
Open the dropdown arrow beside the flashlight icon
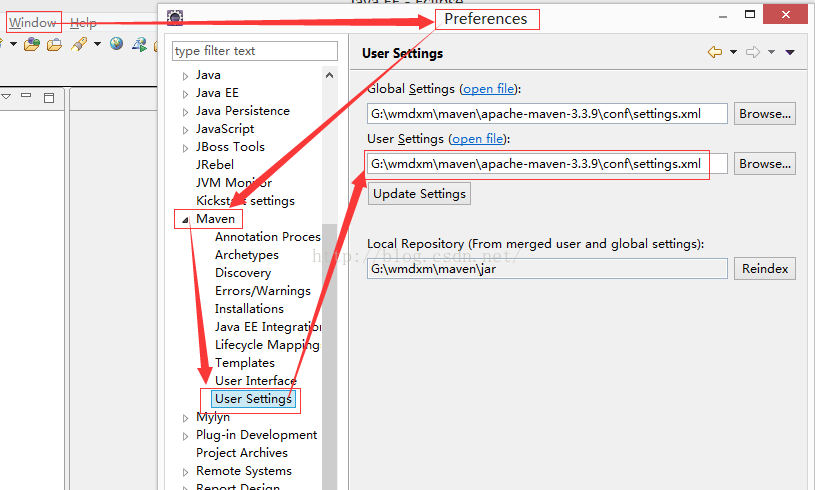point(97,44)
